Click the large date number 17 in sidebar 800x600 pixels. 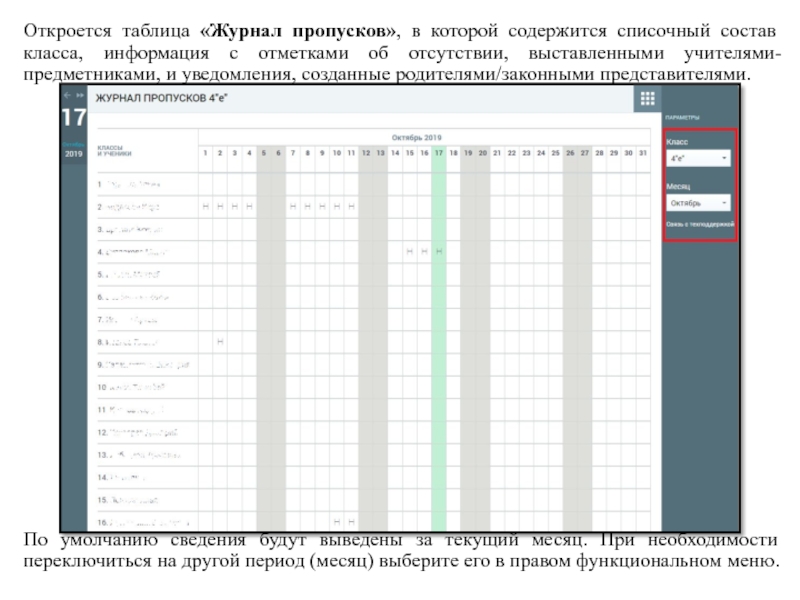pyautogui.click(x=73, y=118)
